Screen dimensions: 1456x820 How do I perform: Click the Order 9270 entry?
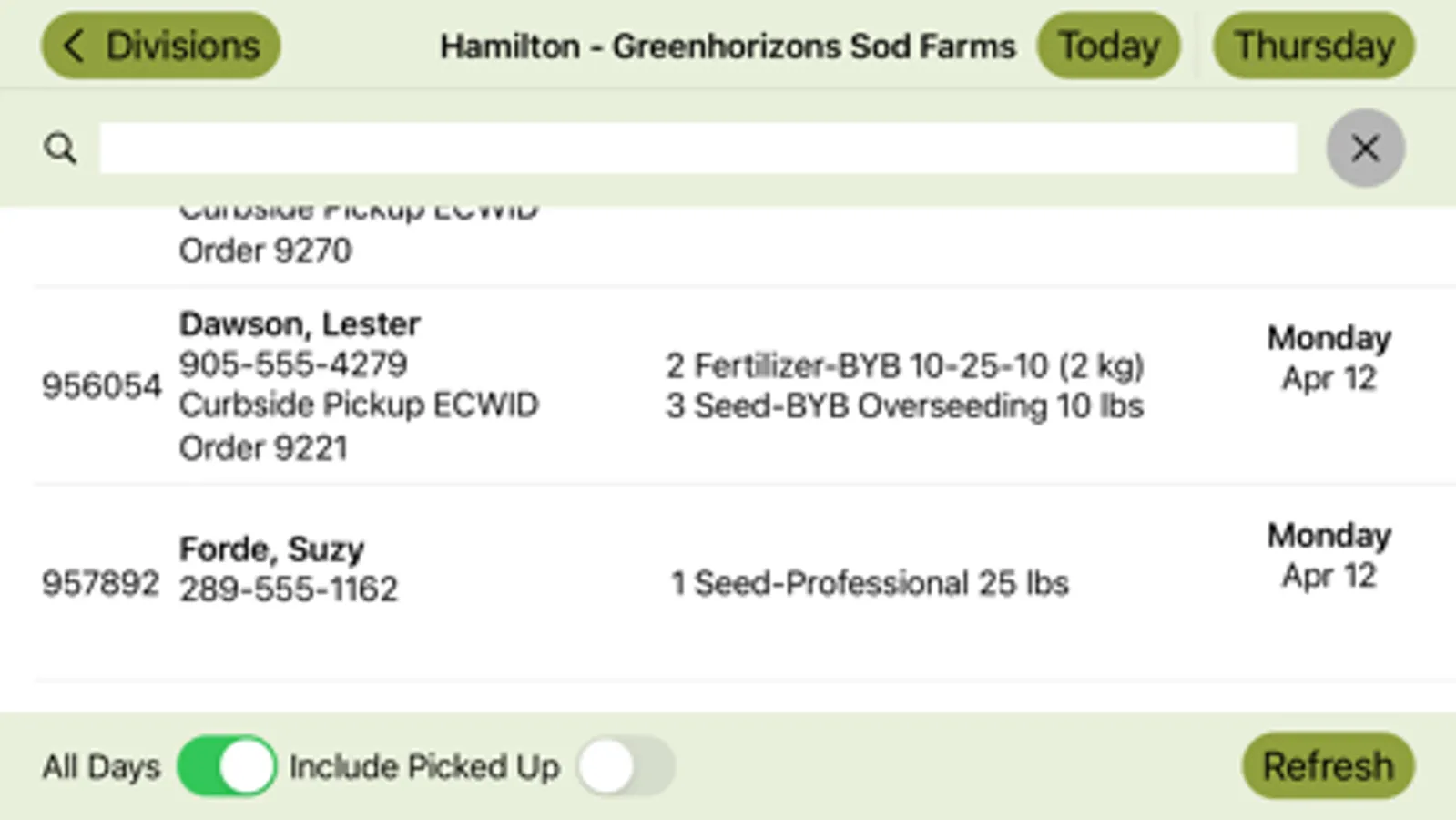pos(265,251)
